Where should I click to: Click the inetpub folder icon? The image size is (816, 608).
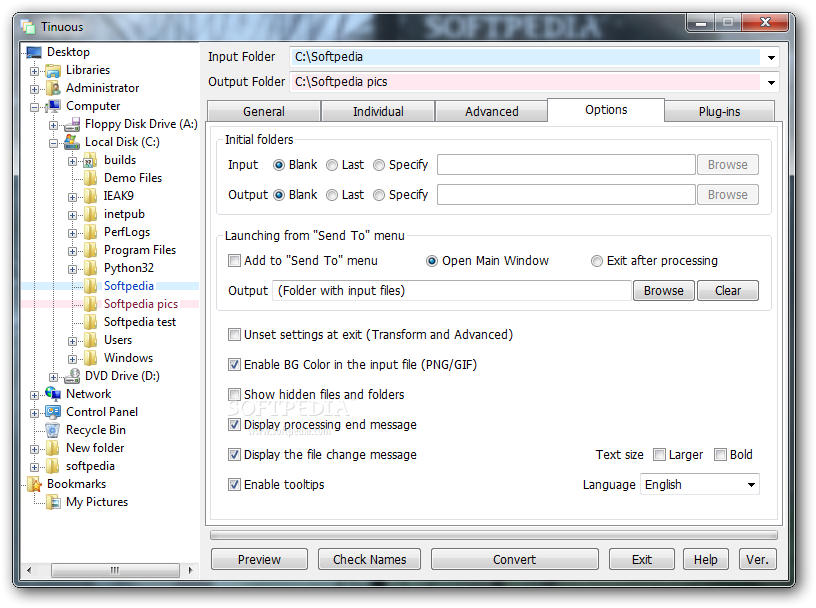[x=91, y=214]
